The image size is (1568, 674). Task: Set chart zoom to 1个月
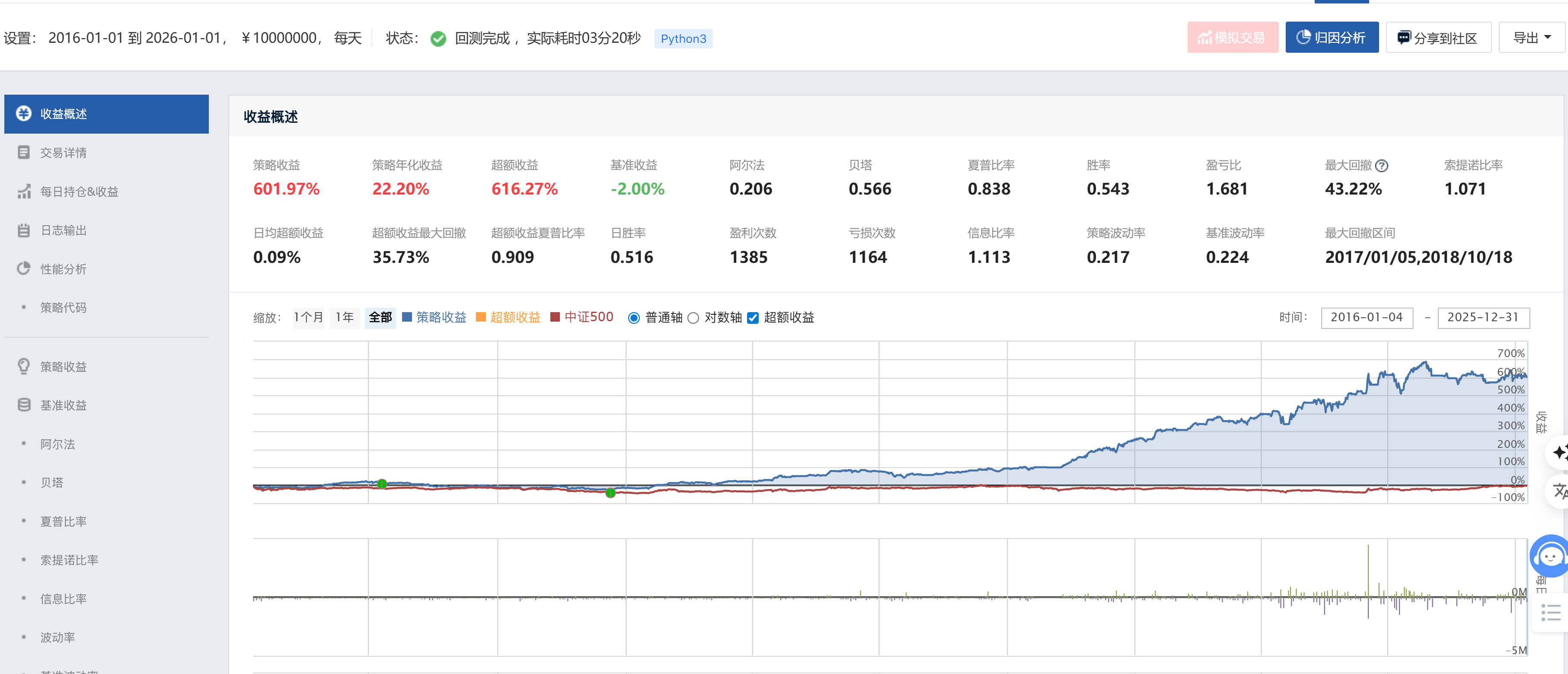(308, 317)
